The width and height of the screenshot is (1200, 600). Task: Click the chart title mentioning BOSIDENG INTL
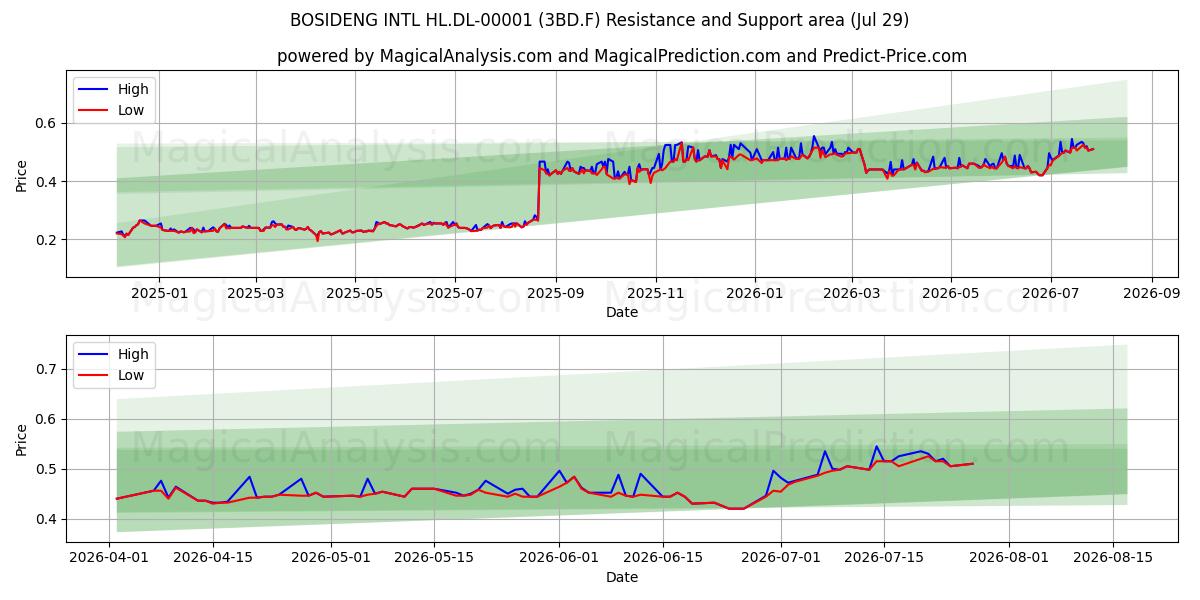(600, 20)
